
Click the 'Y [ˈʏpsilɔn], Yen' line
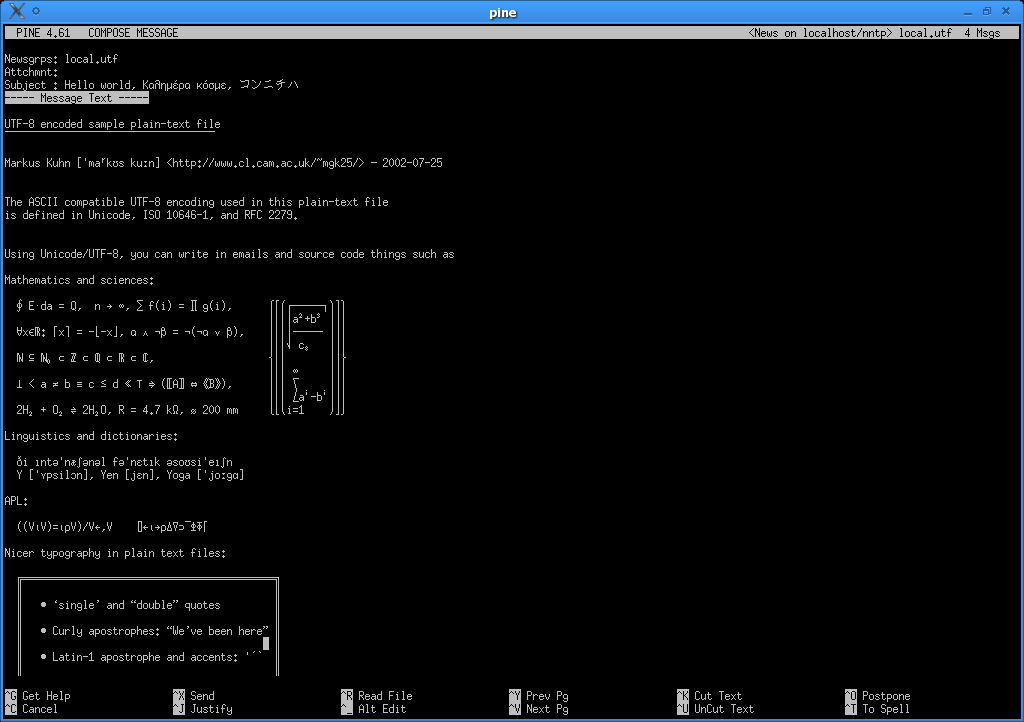click(x=130, y=475)
